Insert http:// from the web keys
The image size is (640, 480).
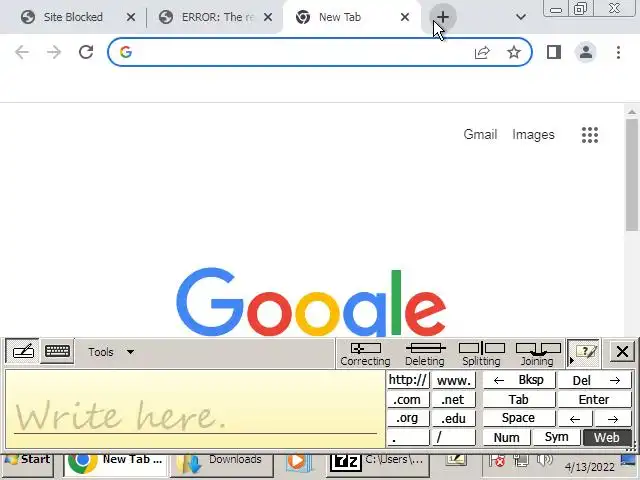coord(408,380)
